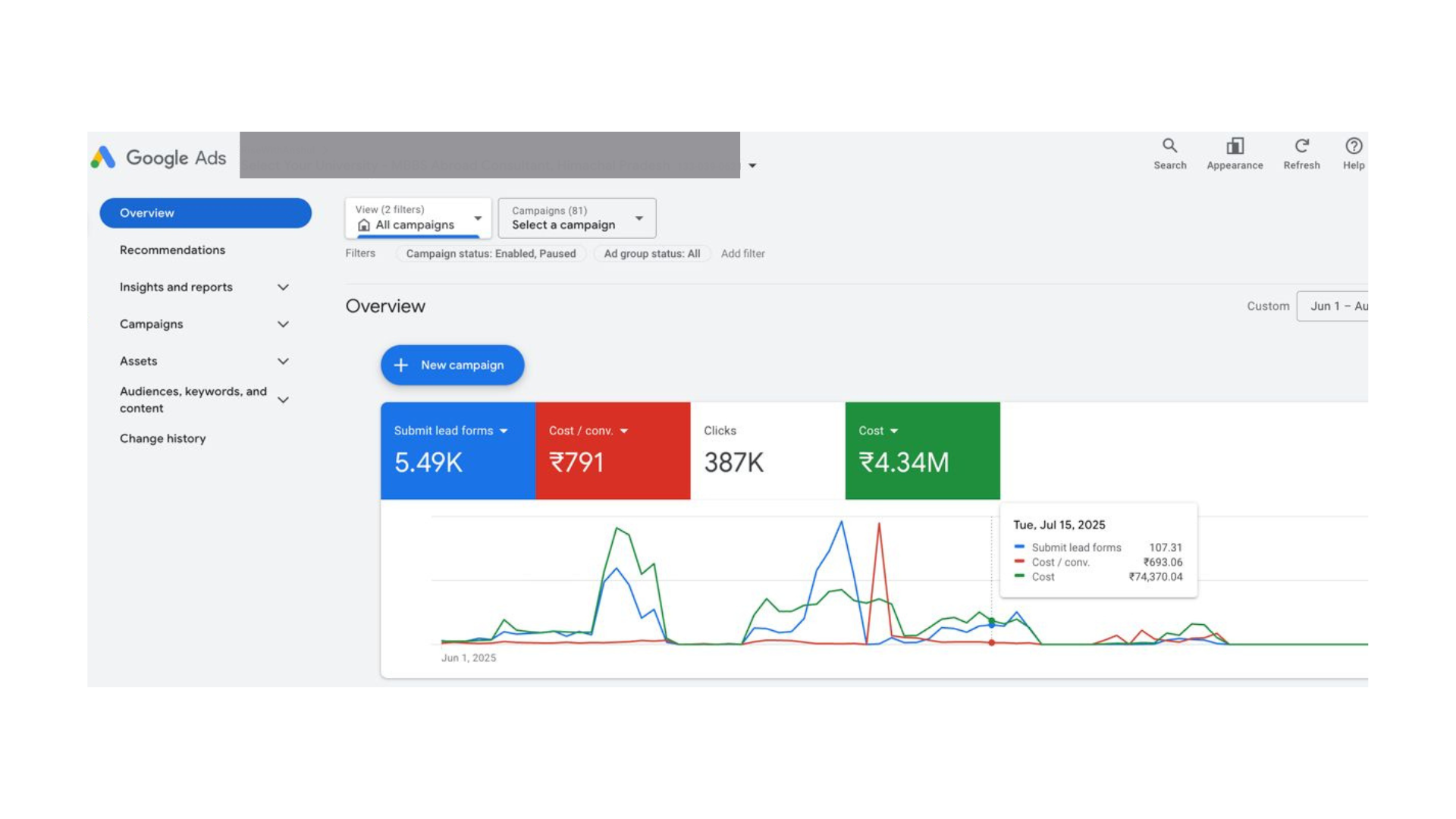
Task: Click the home icon beside All campaigns
Action: (364, 225)
